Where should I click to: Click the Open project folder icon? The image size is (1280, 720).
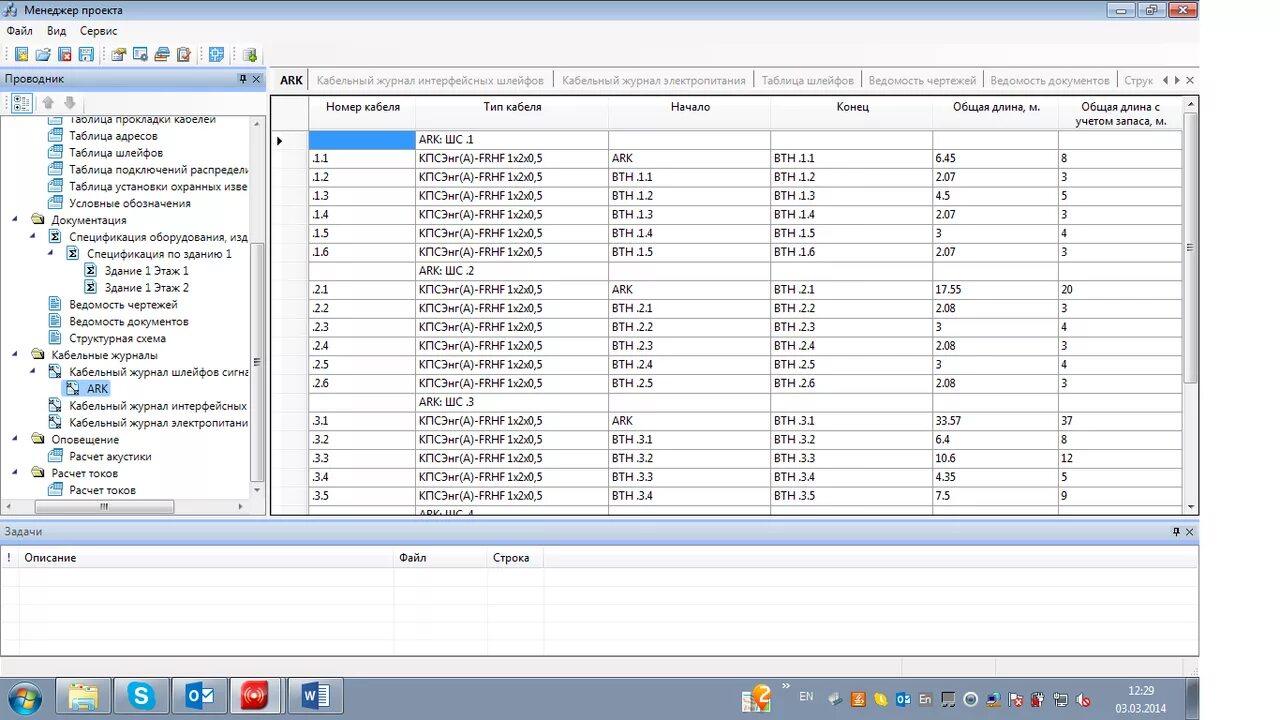(x=43, y=55)
